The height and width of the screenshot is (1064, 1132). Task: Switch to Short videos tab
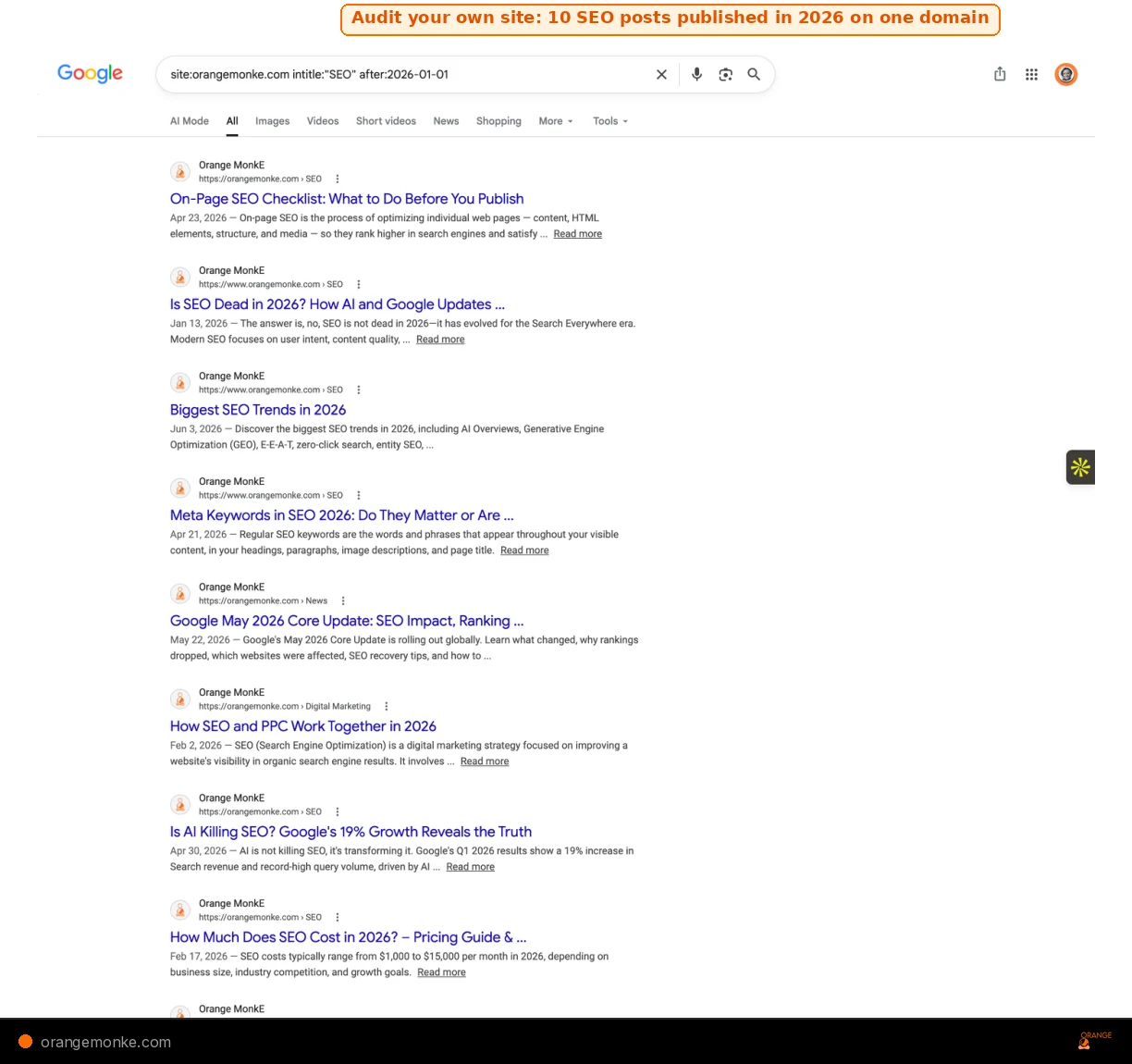click(386, 121)
